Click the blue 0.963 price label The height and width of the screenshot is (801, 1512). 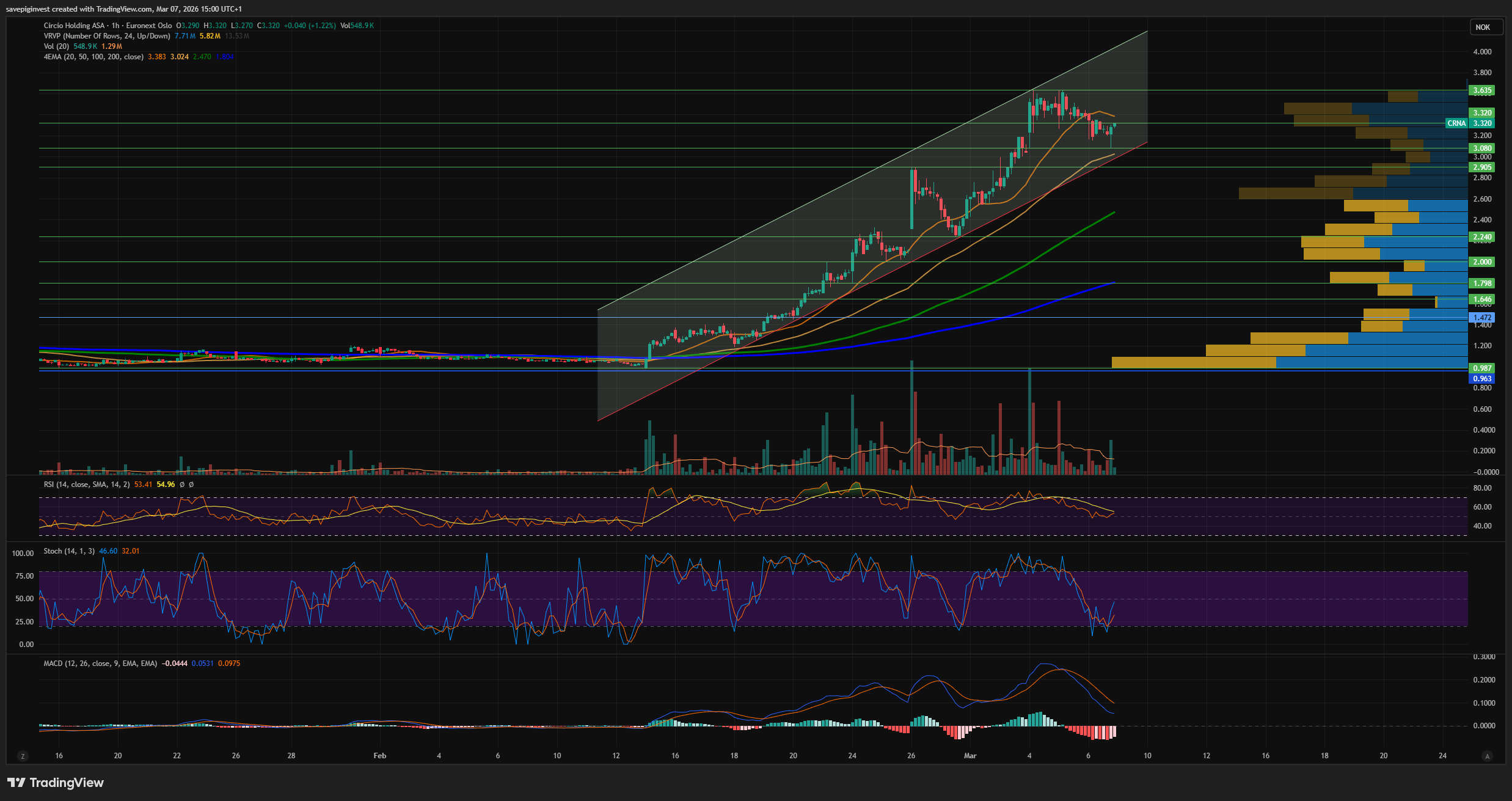1482,379
